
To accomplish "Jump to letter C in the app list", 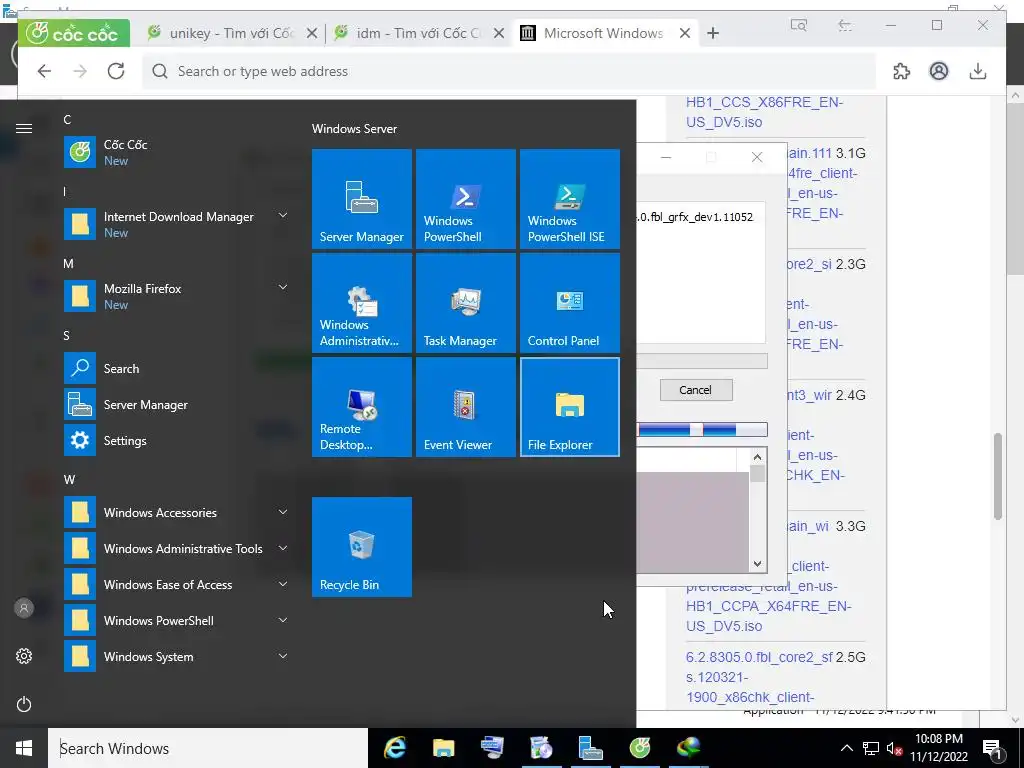I will tap(67, 120).
